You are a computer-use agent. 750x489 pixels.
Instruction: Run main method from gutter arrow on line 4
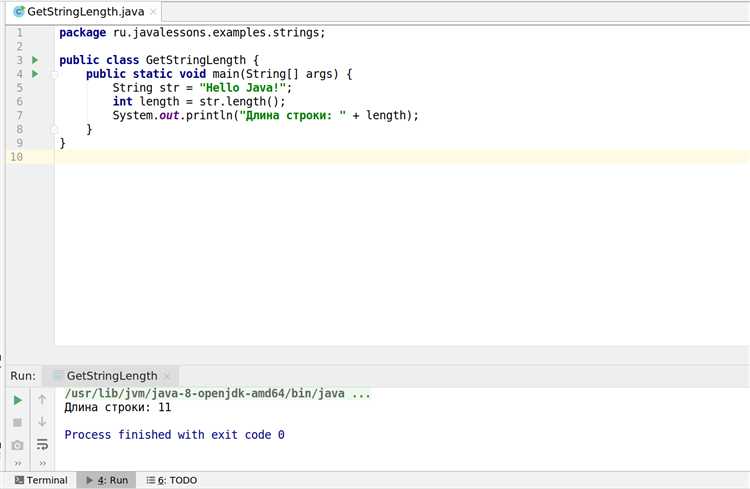(35, 74)
